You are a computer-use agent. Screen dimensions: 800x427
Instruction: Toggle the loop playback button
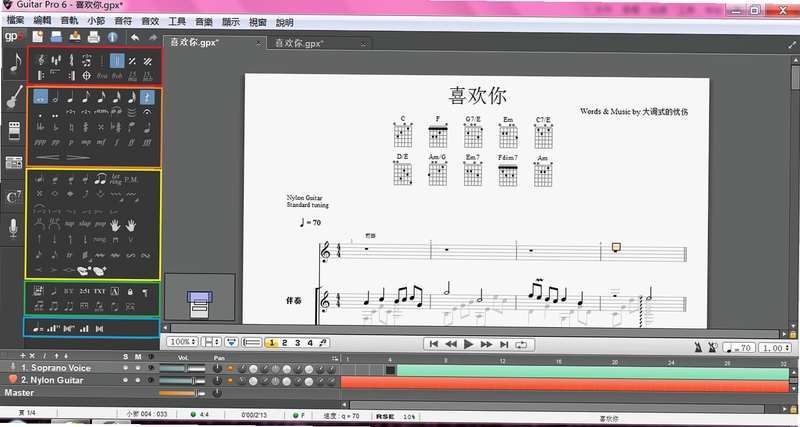click(521, 344)
